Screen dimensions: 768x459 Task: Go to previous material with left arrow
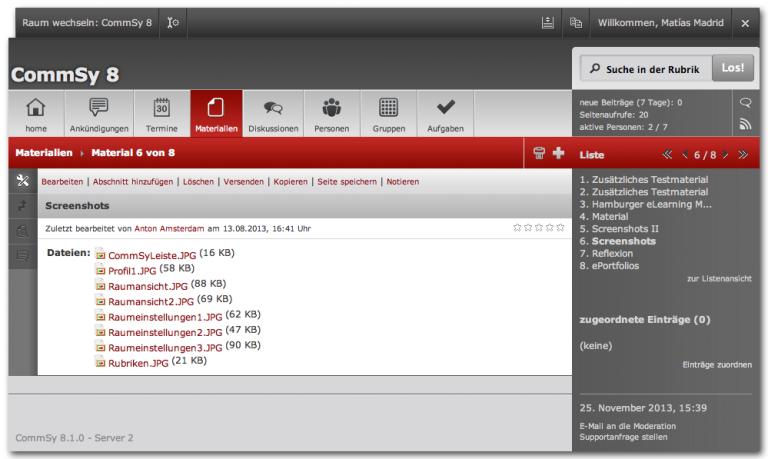685,155
